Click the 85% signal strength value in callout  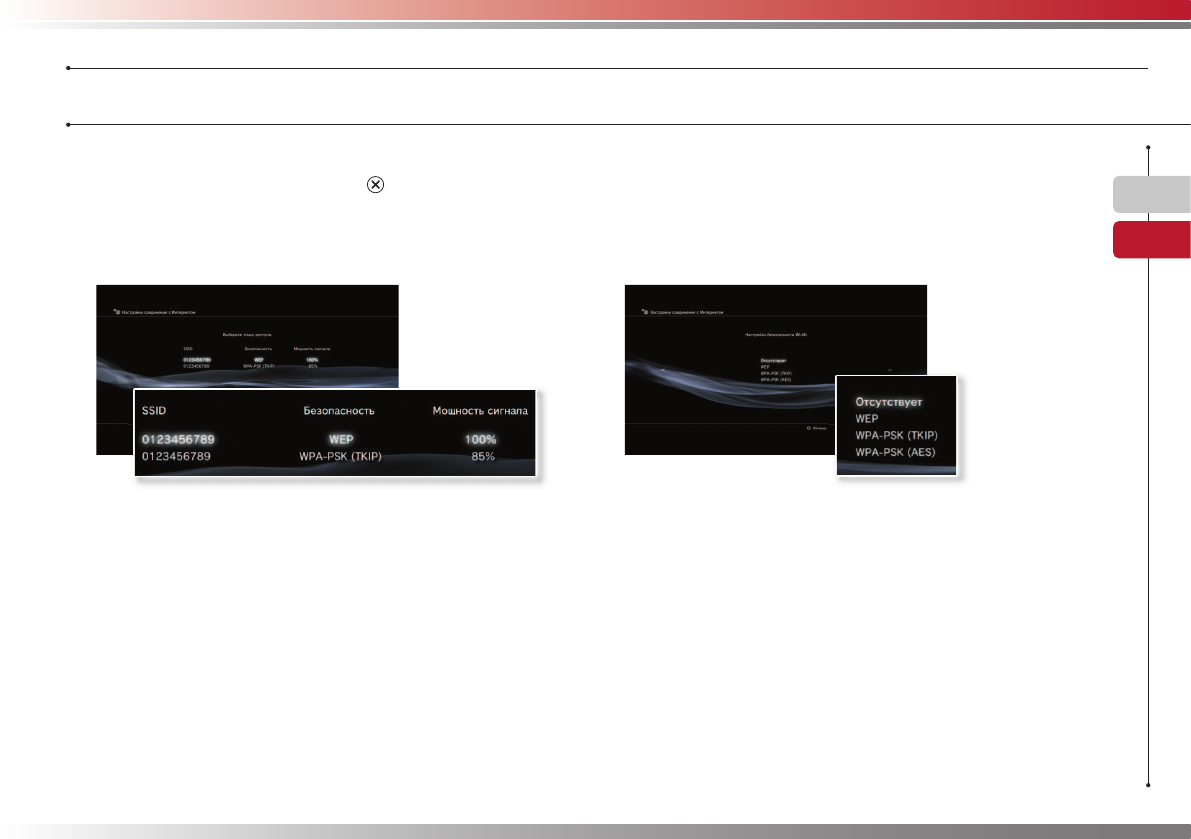483,457
